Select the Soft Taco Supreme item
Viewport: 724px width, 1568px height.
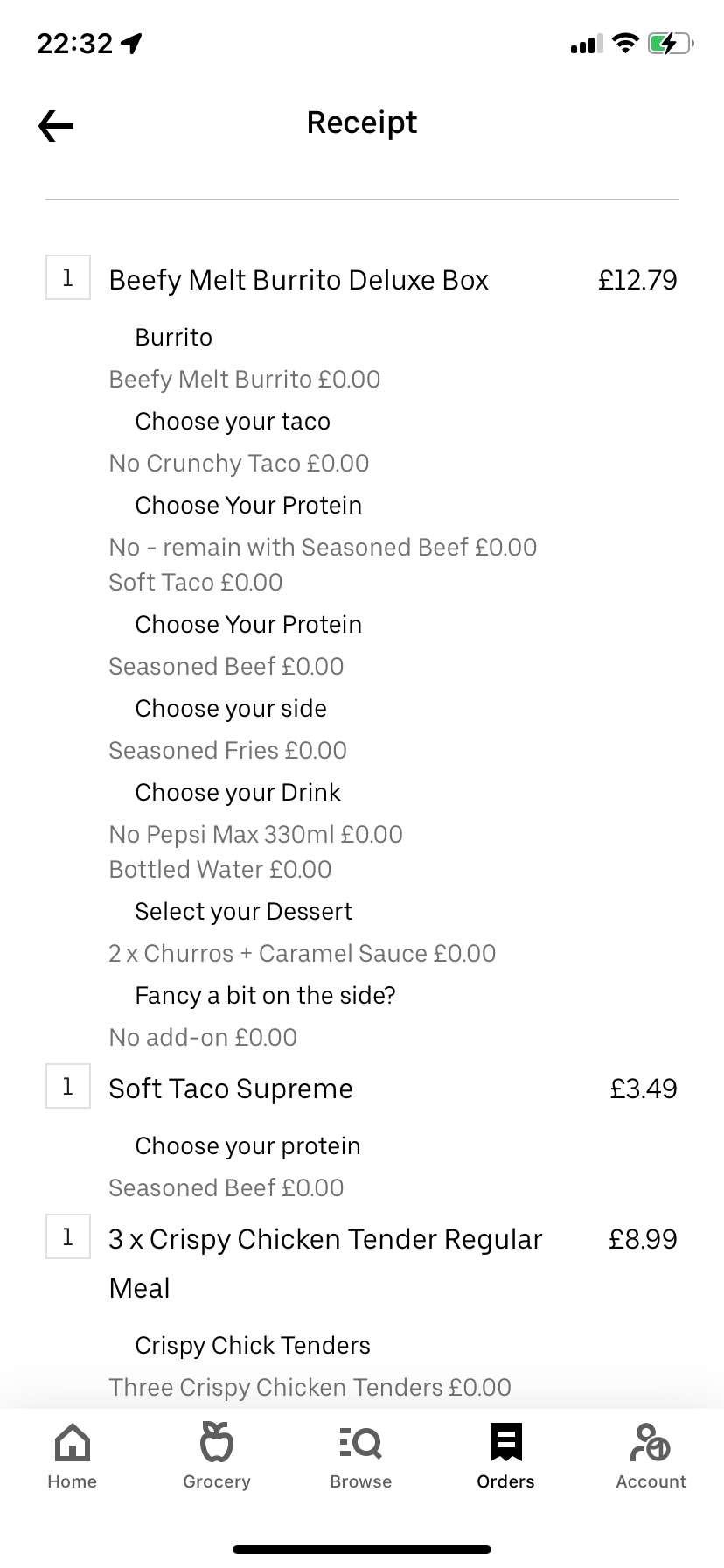tap(231, 1088)
